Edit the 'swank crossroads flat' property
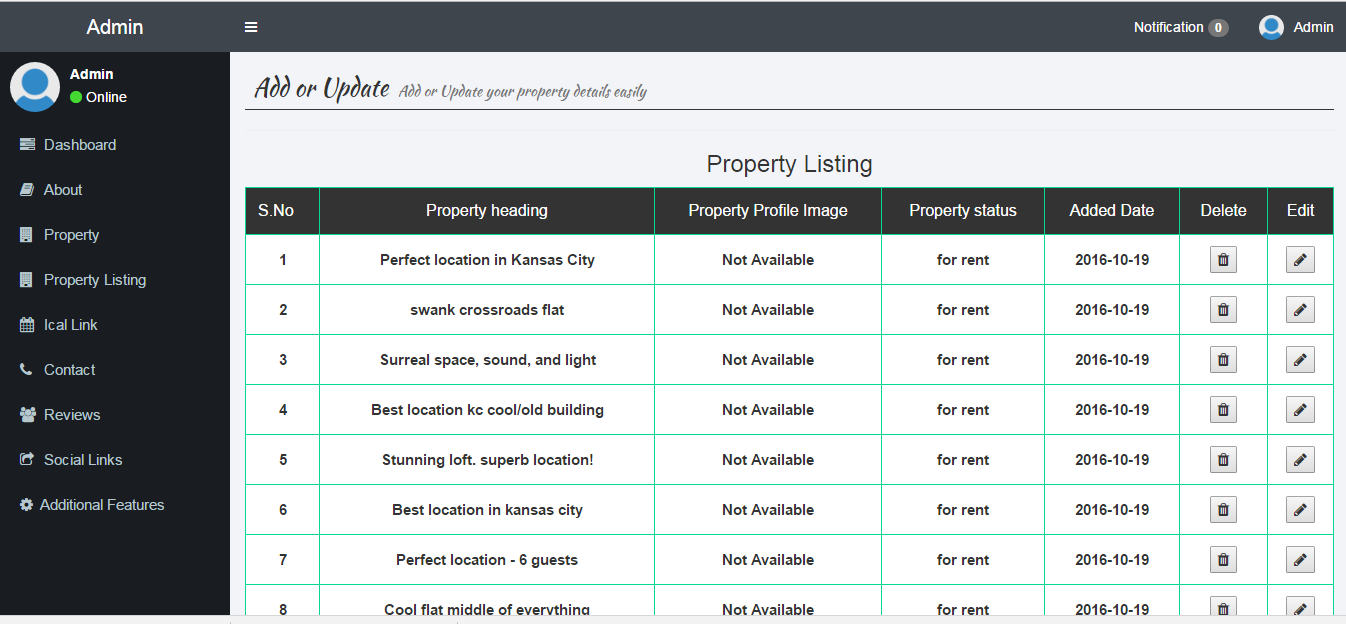The height and width of the screenshot is (624, 1346). tap(1299, 310)
